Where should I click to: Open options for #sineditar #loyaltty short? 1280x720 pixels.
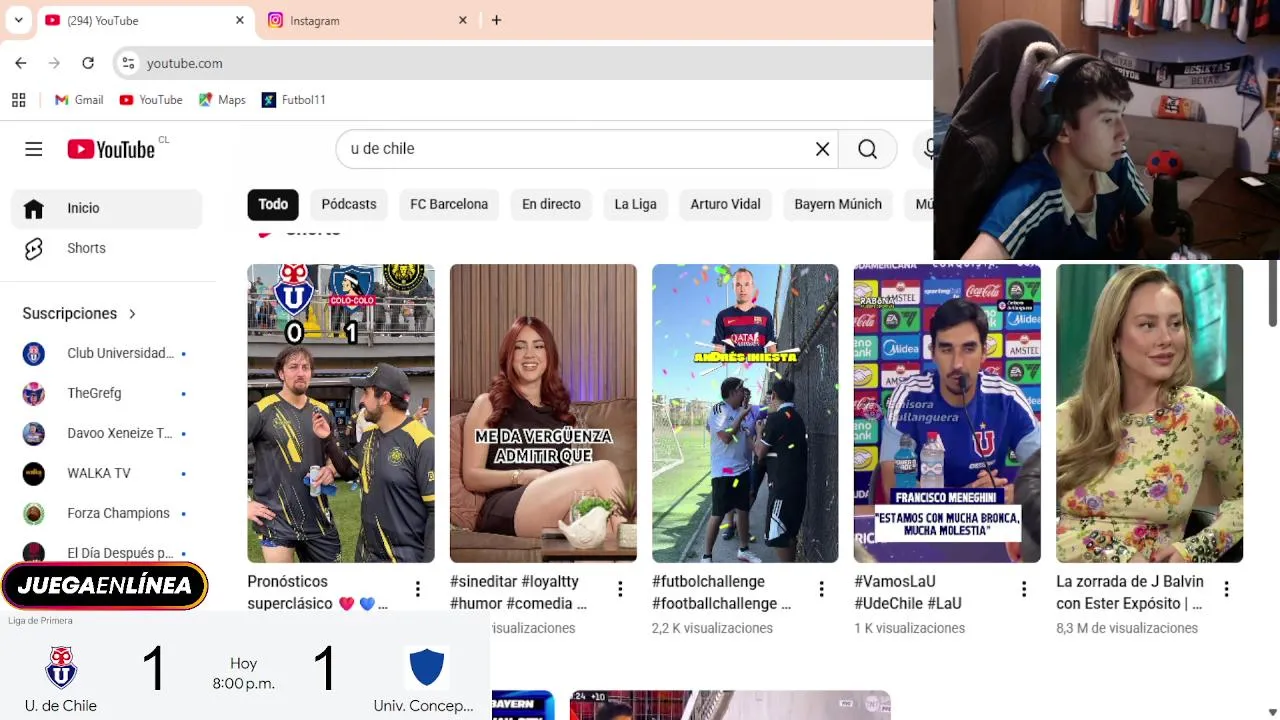click(620, 590)
